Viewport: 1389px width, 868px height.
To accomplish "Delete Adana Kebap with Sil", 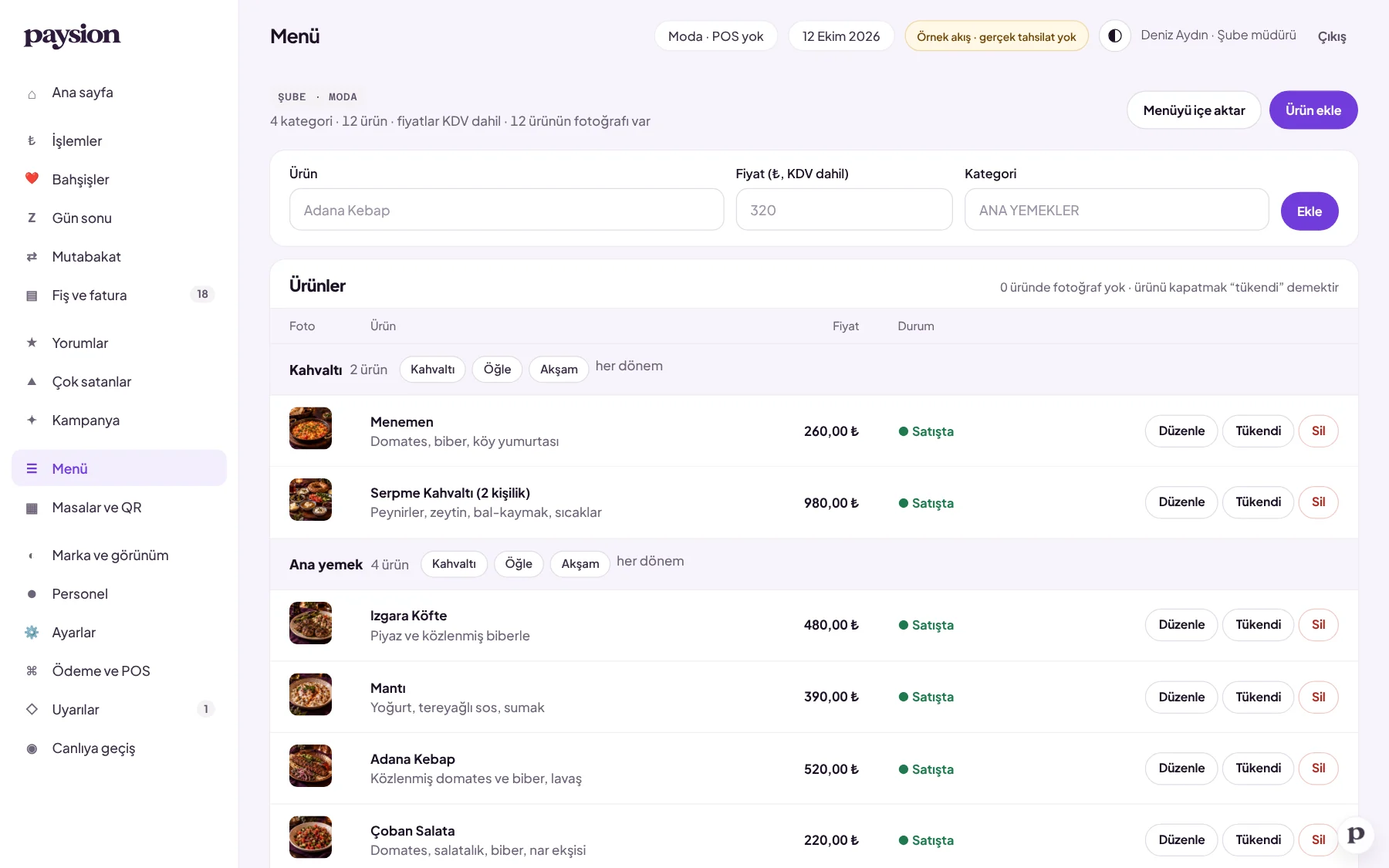I will (x=1318, y=768).
